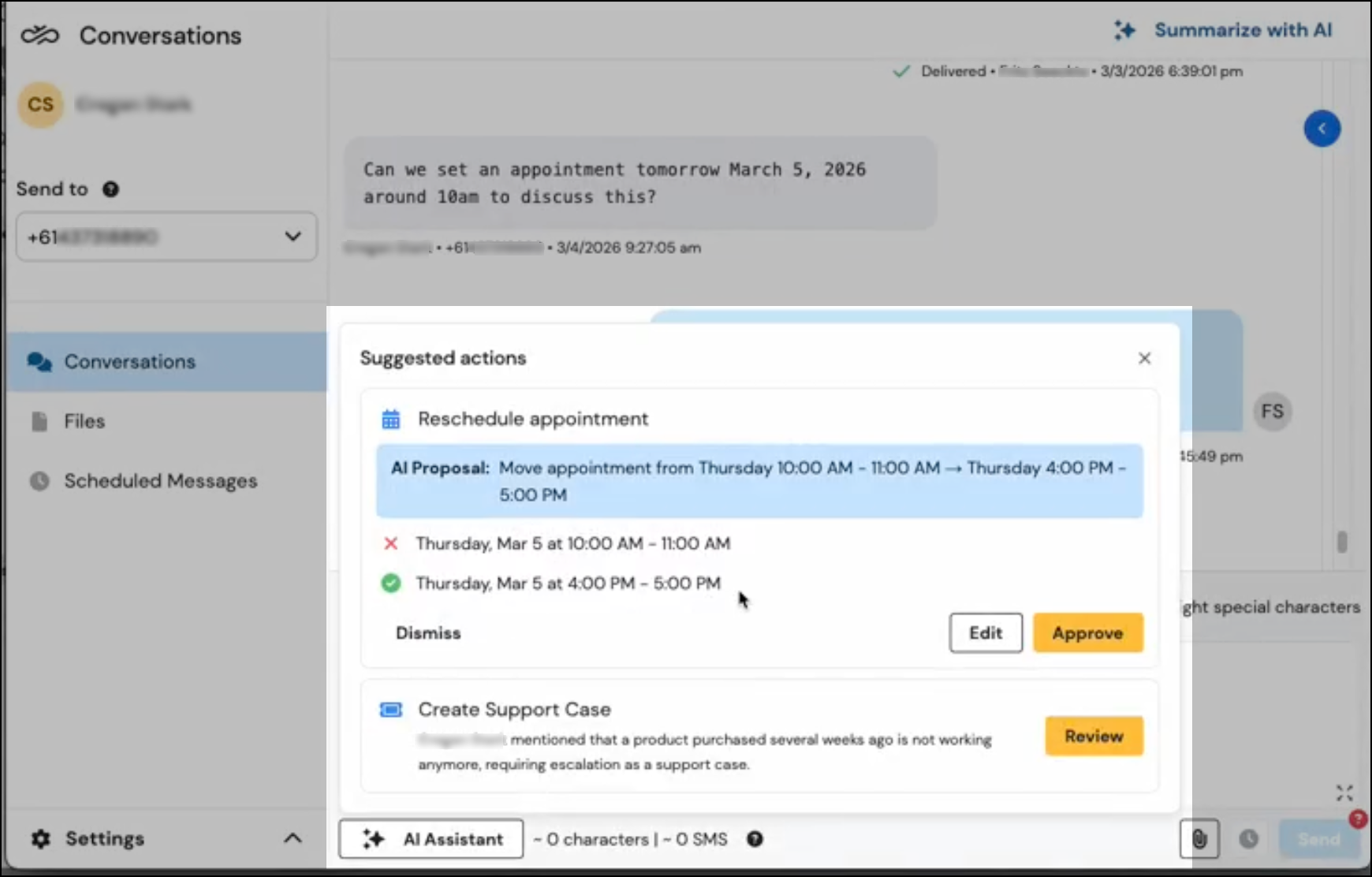Click the Conversations app logo icon

point(39,35)
